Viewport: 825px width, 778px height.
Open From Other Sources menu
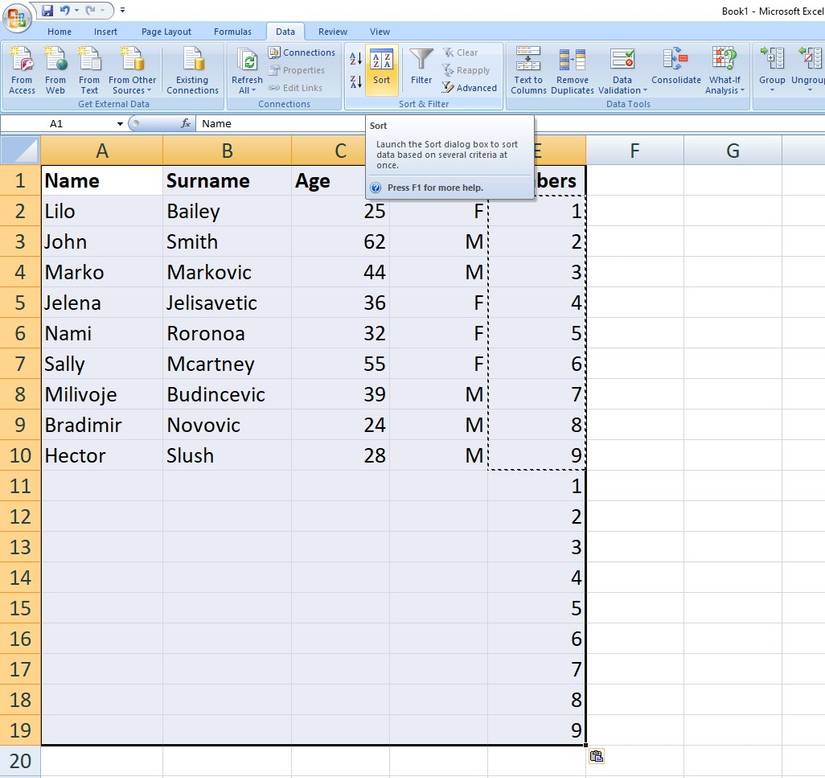pos(132,70)
